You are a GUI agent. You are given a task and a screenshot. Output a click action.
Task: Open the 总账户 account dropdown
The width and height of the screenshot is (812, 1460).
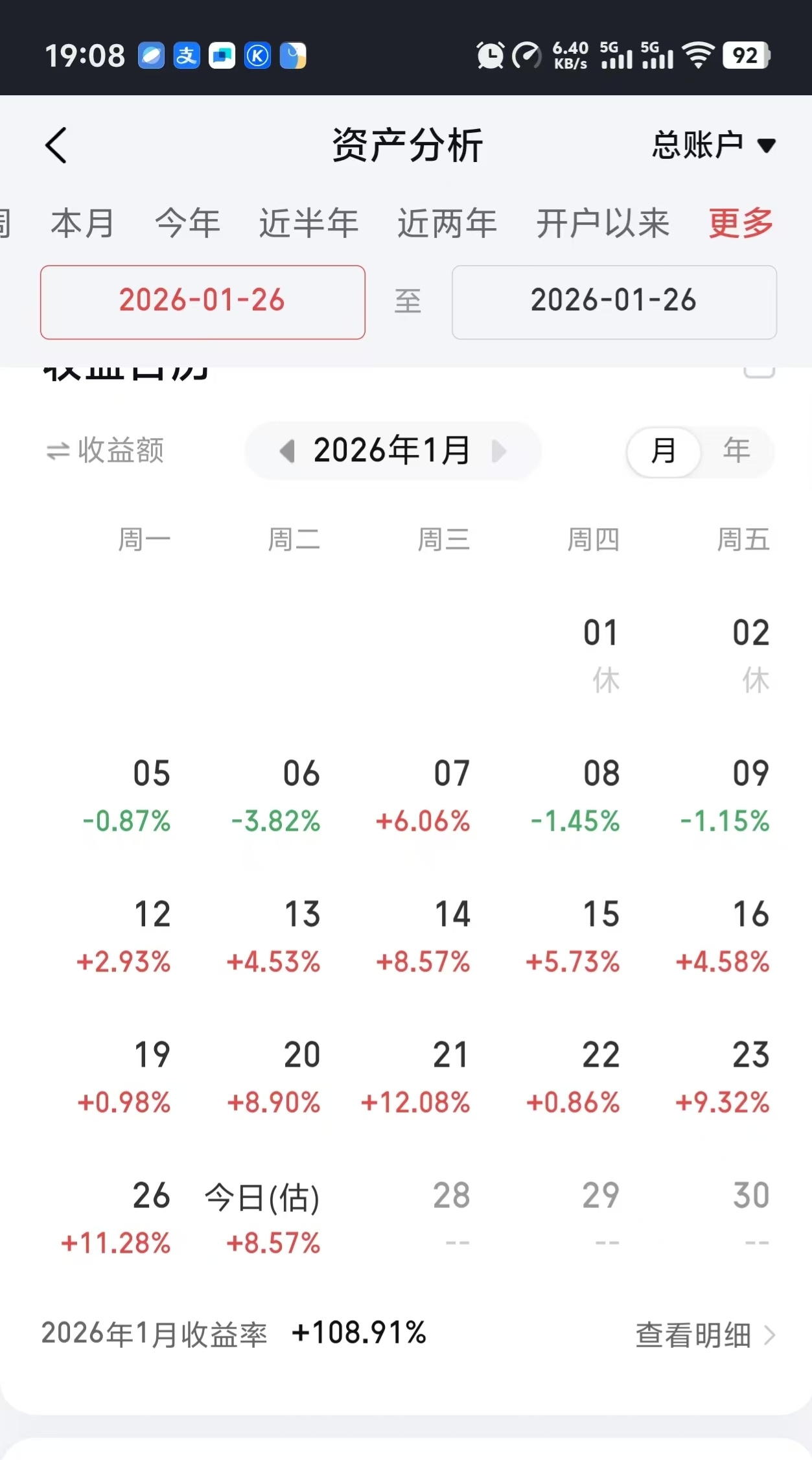tap(713, 145)
